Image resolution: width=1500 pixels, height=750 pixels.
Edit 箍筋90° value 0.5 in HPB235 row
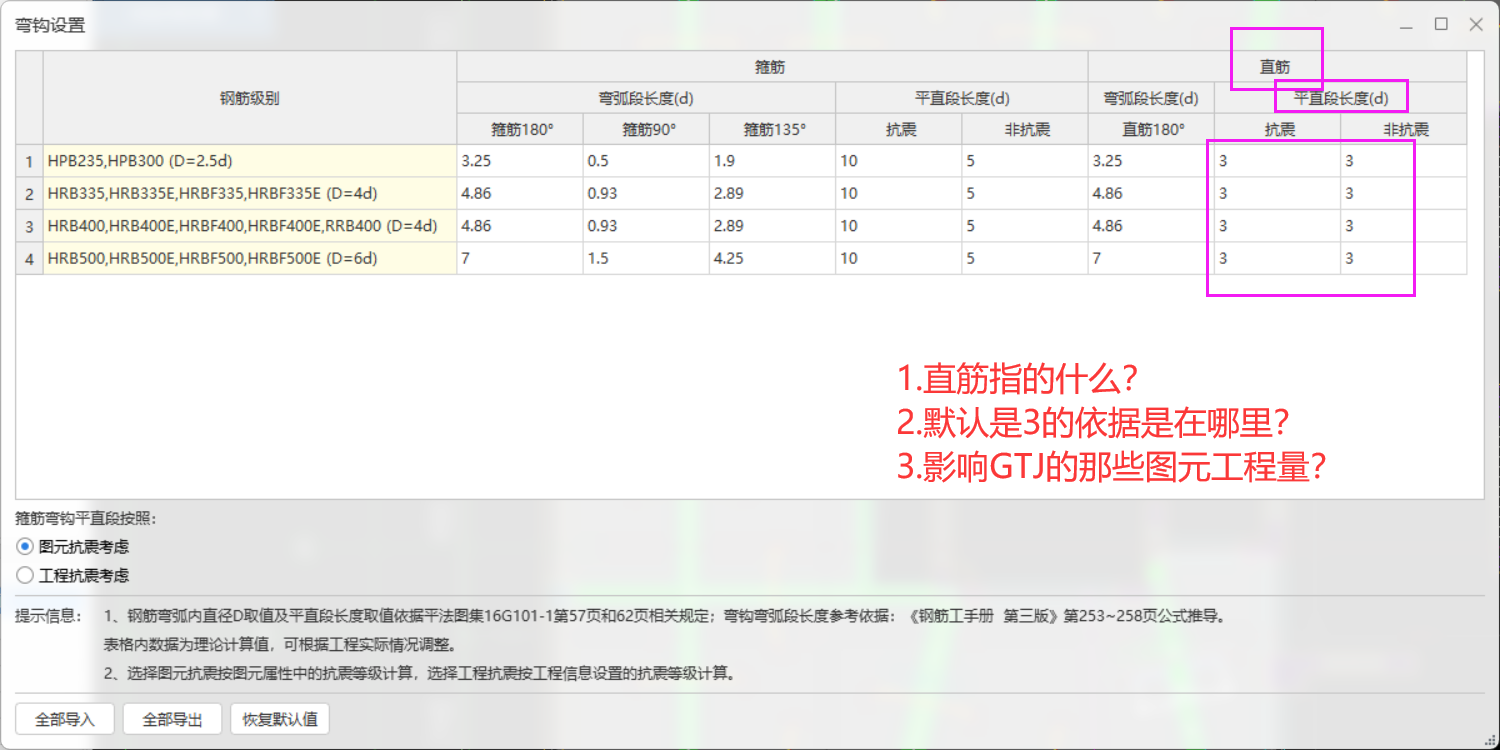(x=646, y=161)
